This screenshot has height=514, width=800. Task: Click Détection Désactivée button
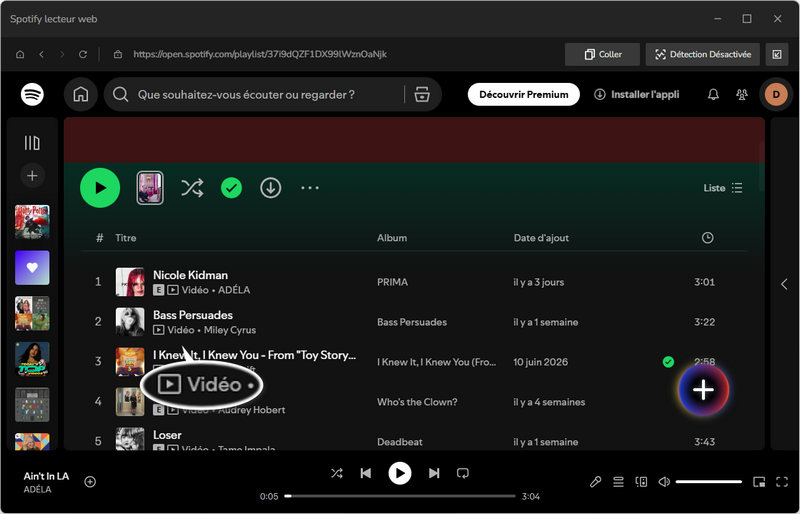coord(703,54)
